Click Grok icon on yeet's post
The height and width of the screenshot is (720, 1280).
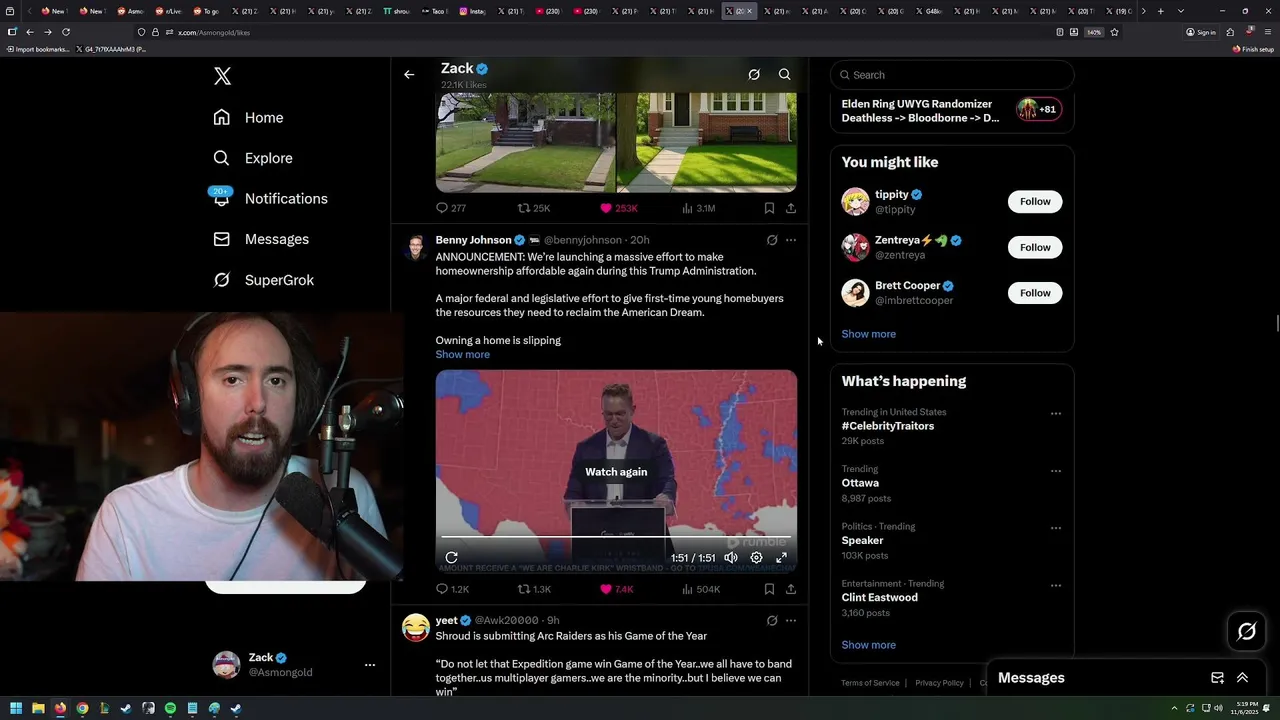pos(772,620)
